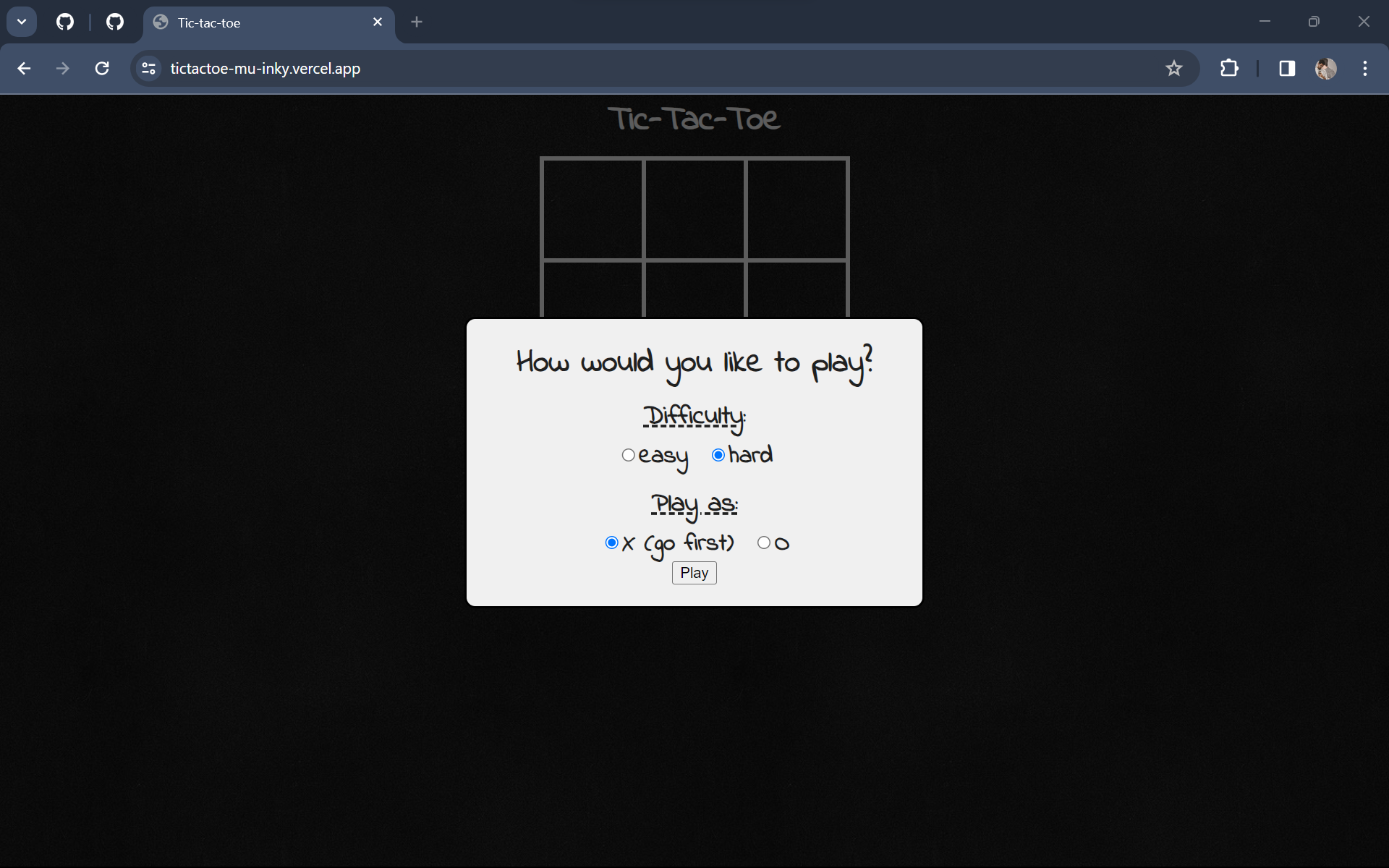
Task: Toggle the browser side panel icon
Action: click(x=1286, y=68)
